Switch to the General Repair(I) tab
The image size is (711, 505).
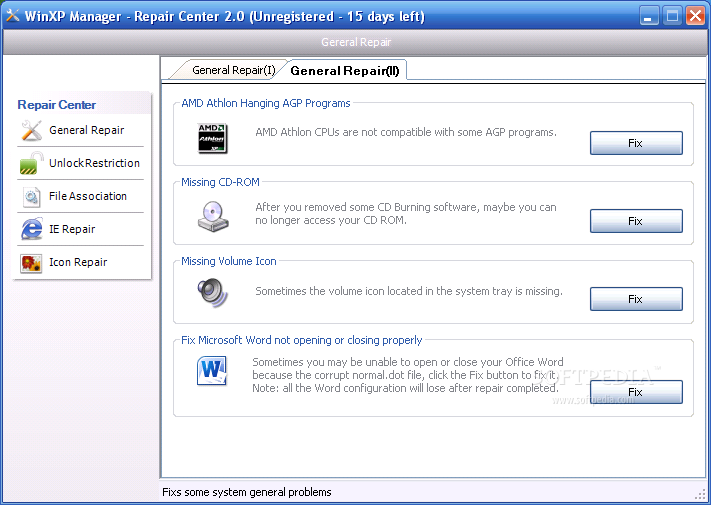click(x=234, y=70)
